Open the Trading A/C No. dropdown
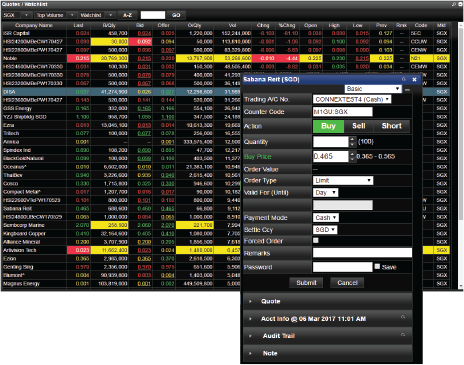 point(352,99)
